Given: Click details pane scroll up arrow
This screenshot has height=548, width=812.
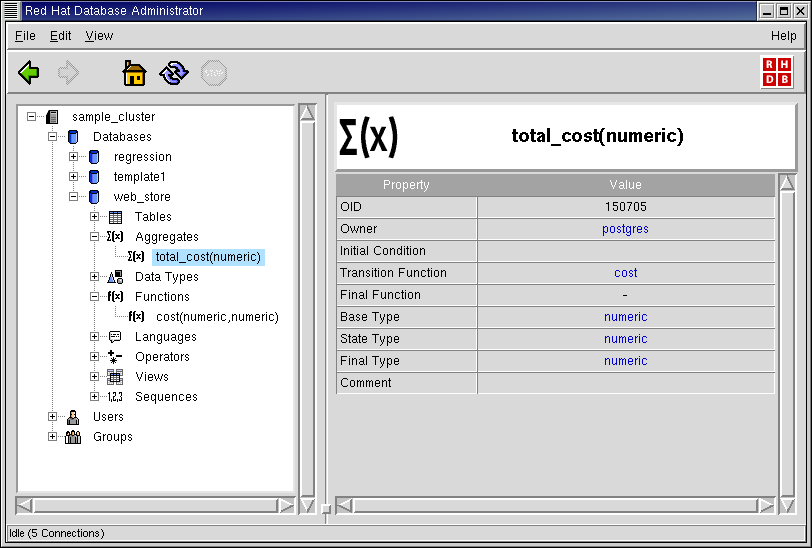Looking at the screenshot, I should point(787,183).
